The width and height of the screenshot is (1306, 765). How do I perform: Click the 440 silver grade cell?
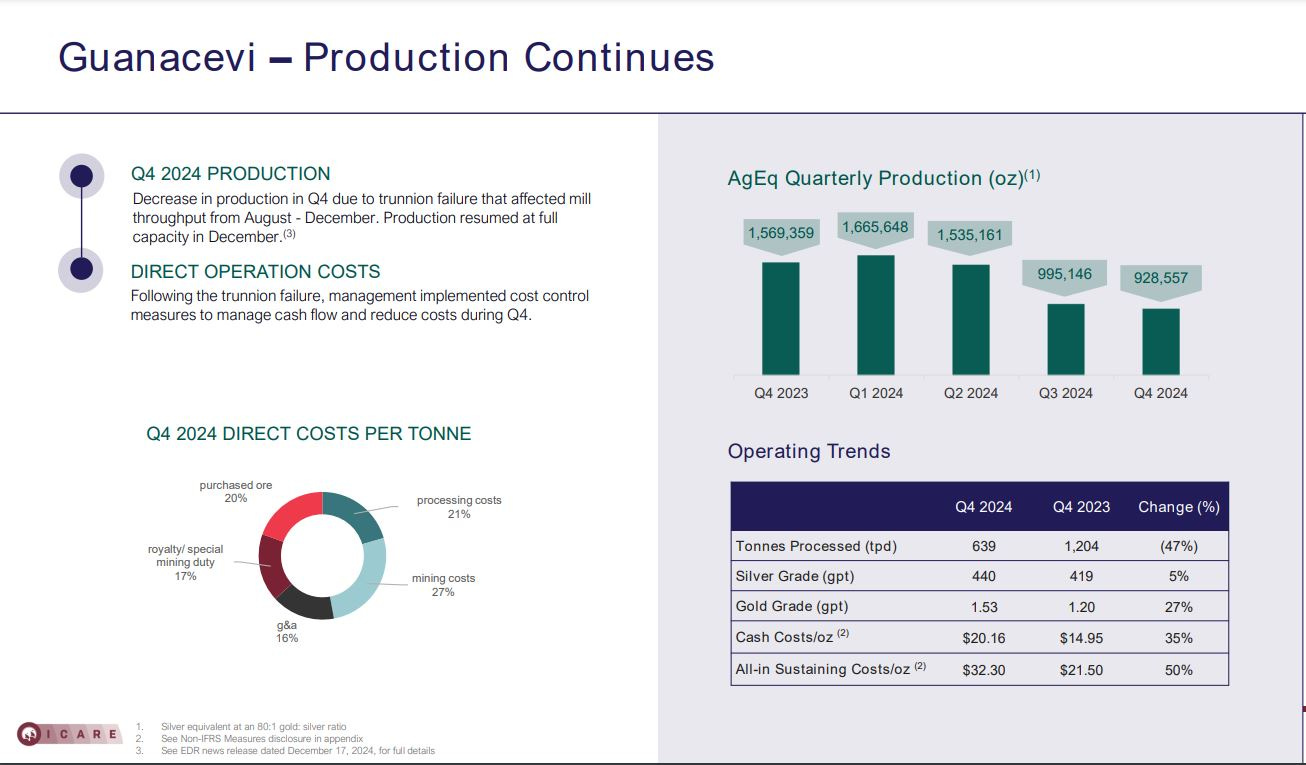point(983,577)
